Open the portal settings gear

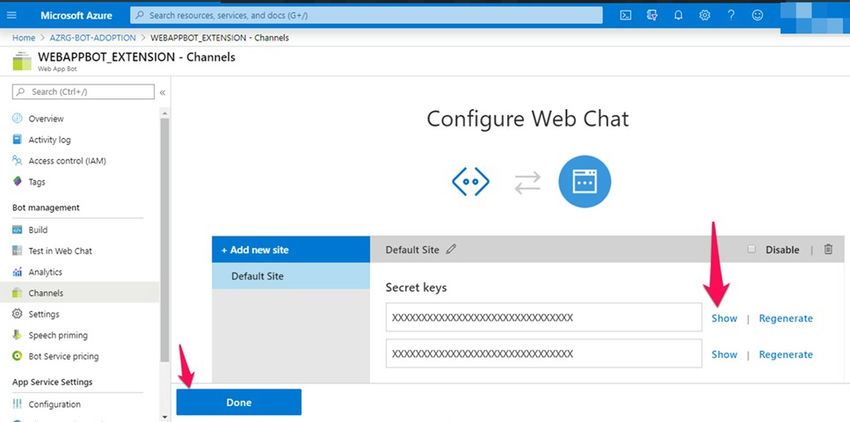point(705,15)
